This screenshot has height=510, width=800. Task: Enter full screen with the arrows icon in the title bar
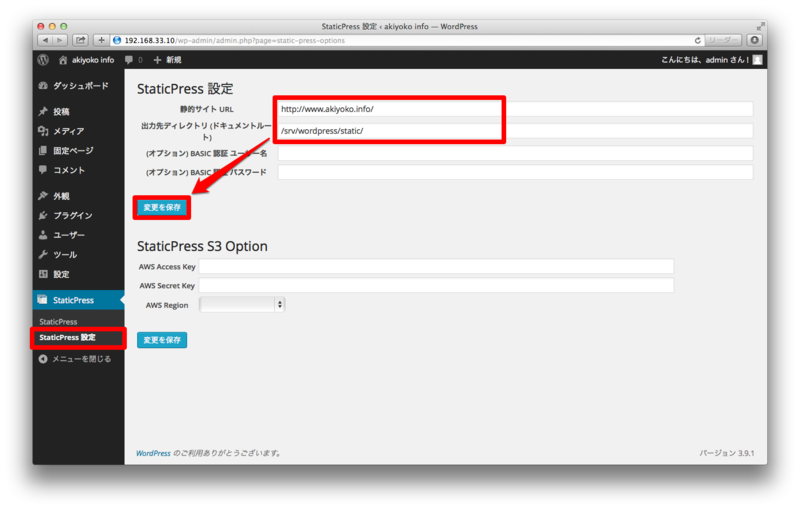click(761, 26)
